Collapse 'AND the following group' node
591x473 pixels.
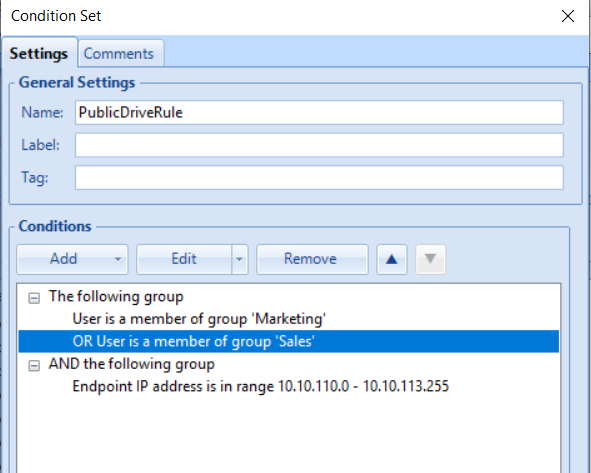[x=34, y=366]
